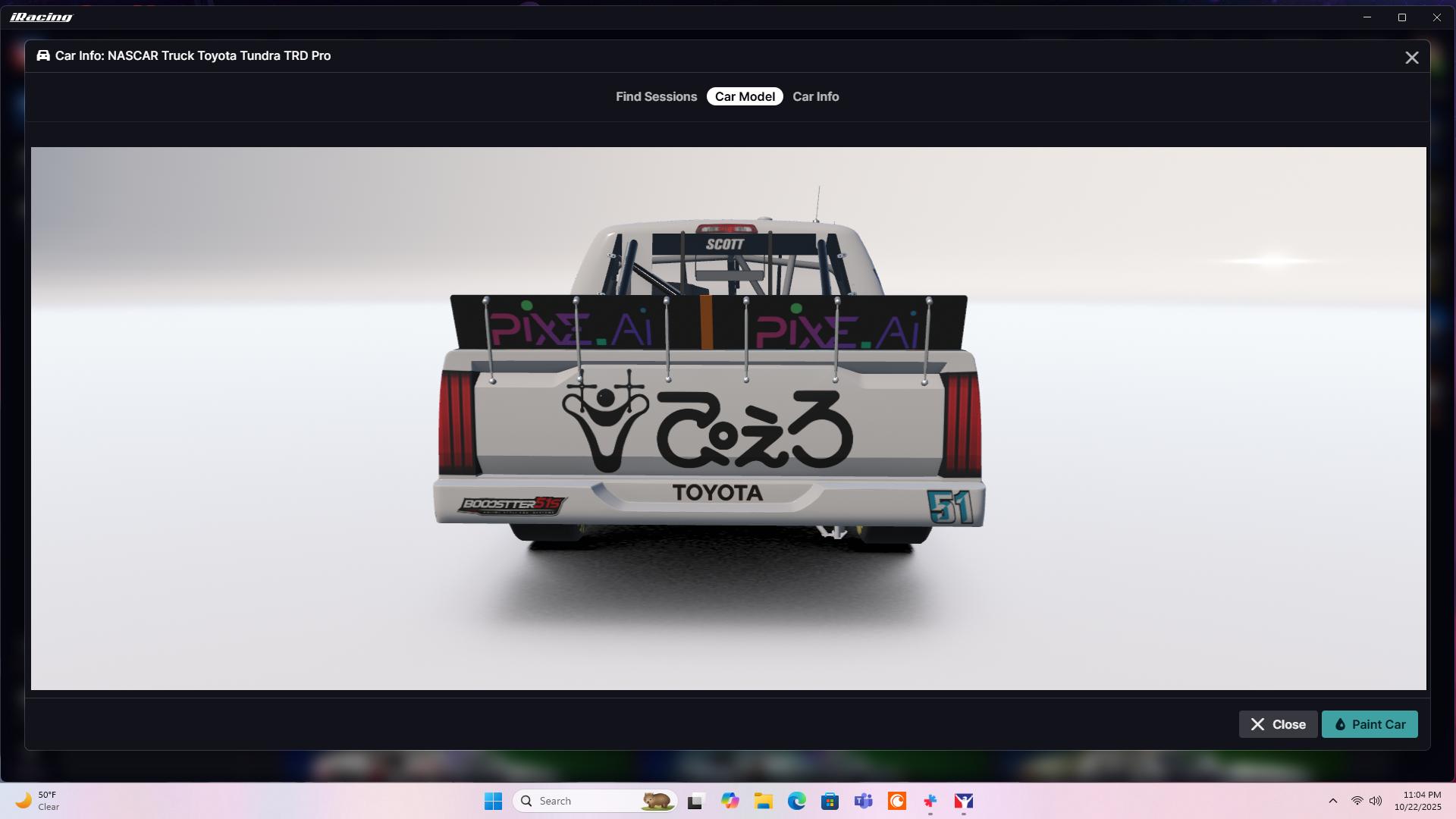The width and height of the screenshot is (1456, 819).
Task: Open the Windows Start menu
Action: (493, 801)
